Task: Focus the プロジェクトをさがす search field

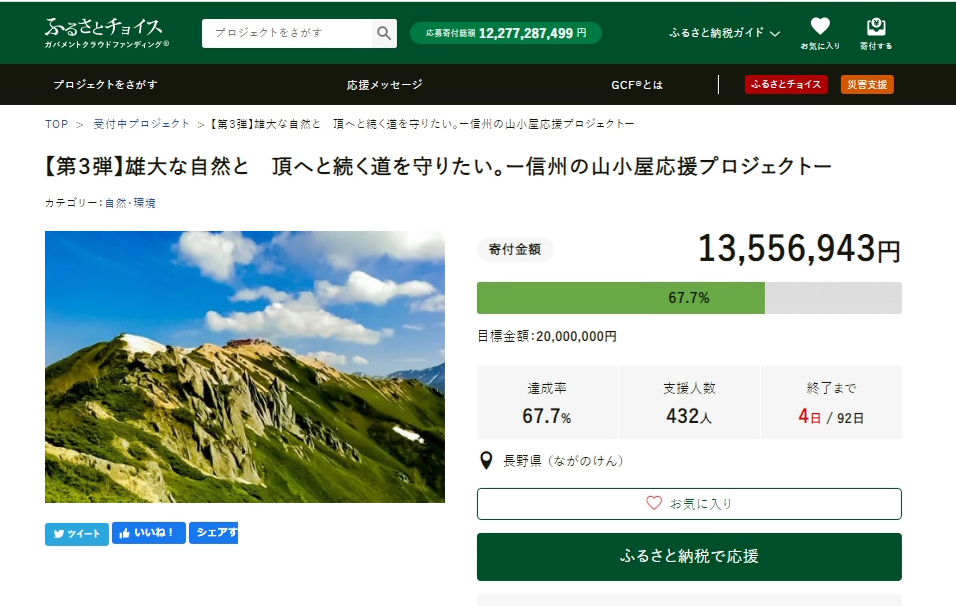Action: [287, 33]
